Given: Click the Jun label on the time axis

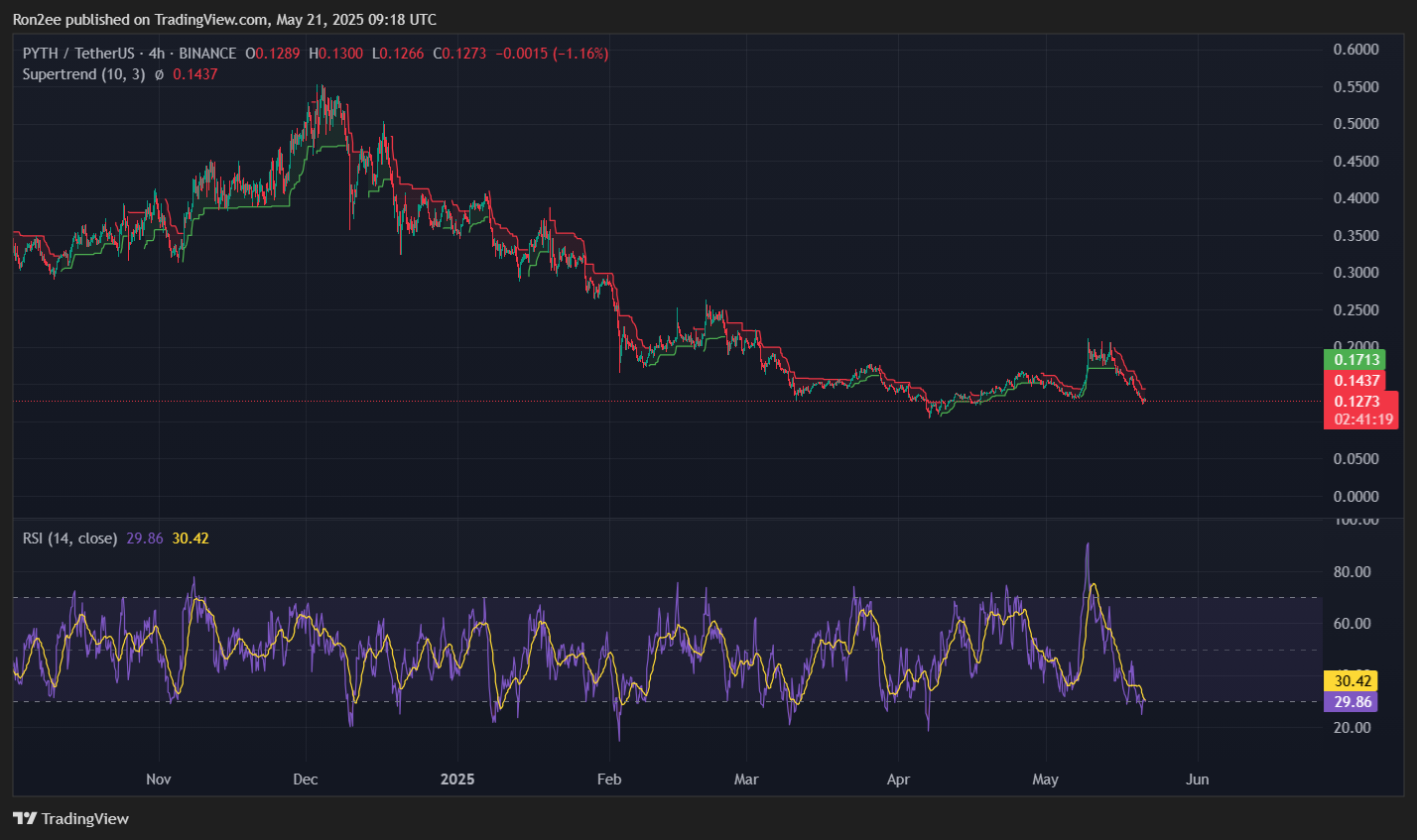Looking at the screenshot, I should 1197,780.
